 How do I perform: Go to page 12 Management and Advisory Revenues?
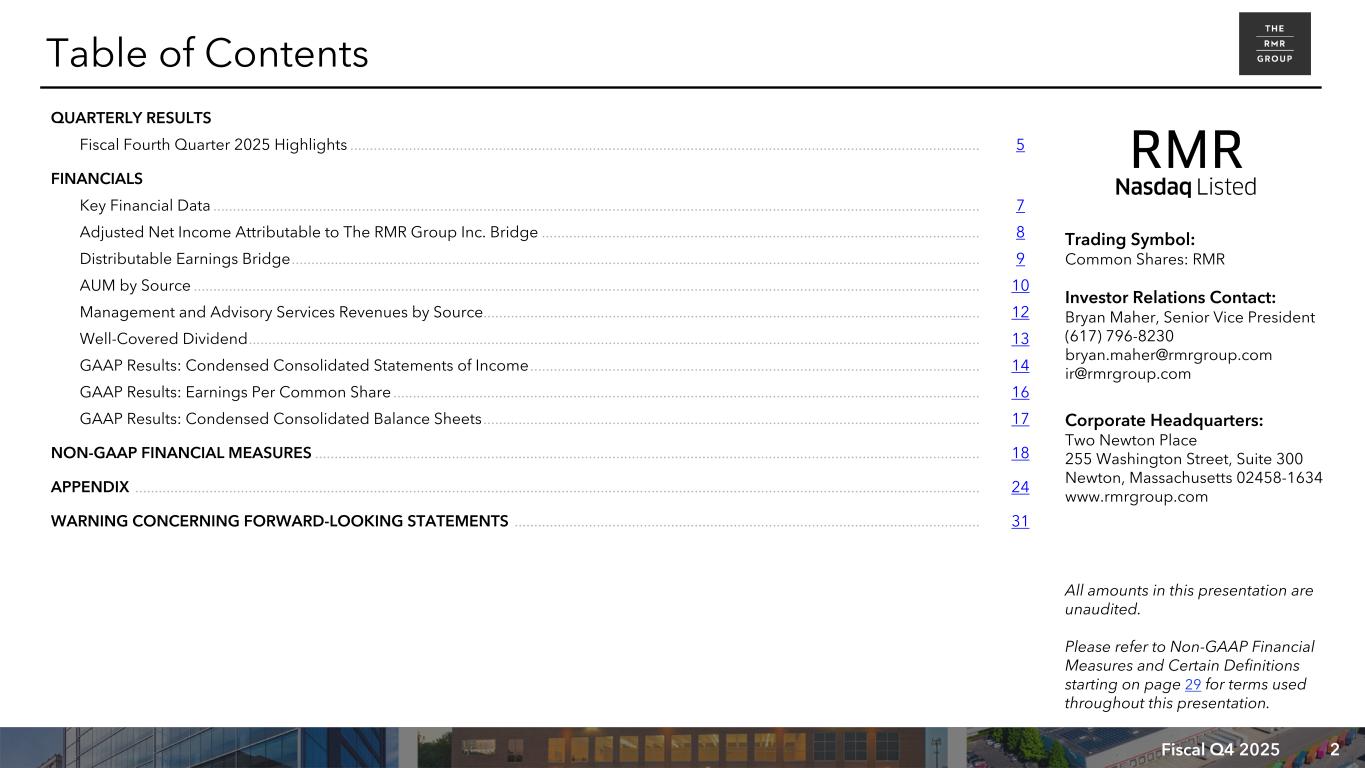tap(1020, 313)
